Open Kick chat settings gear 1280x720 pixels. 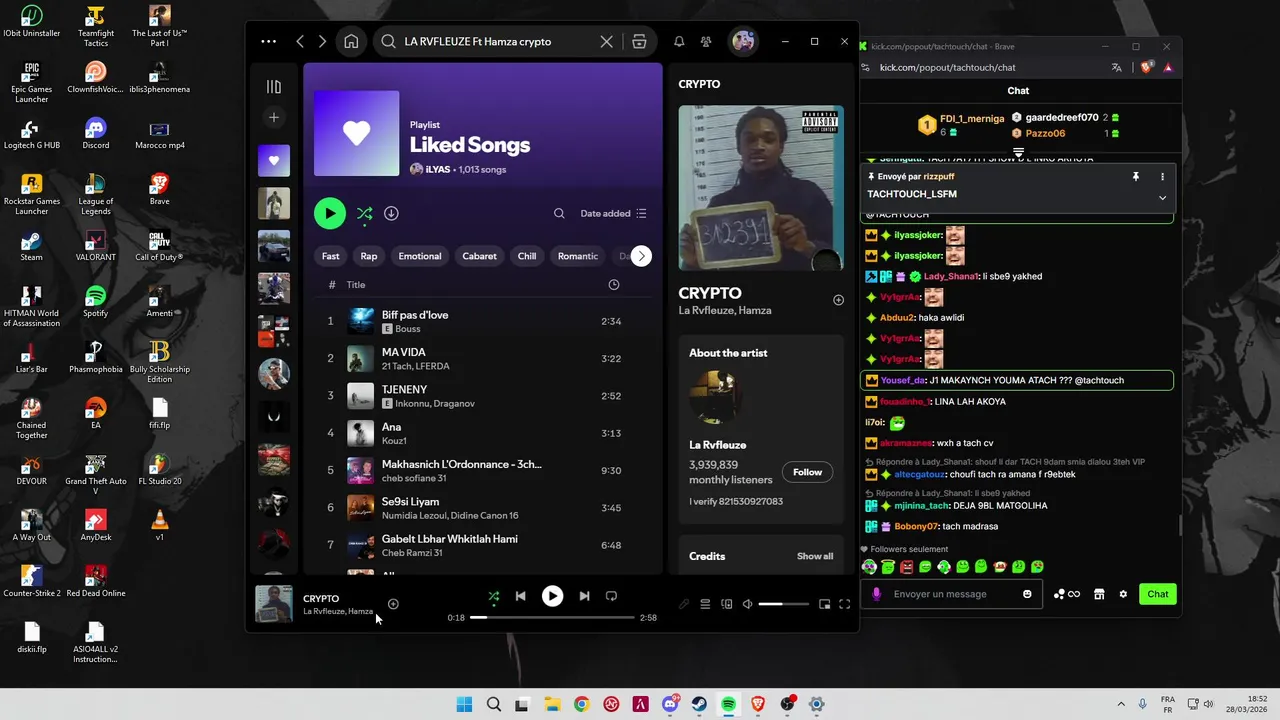point(1123,594)
